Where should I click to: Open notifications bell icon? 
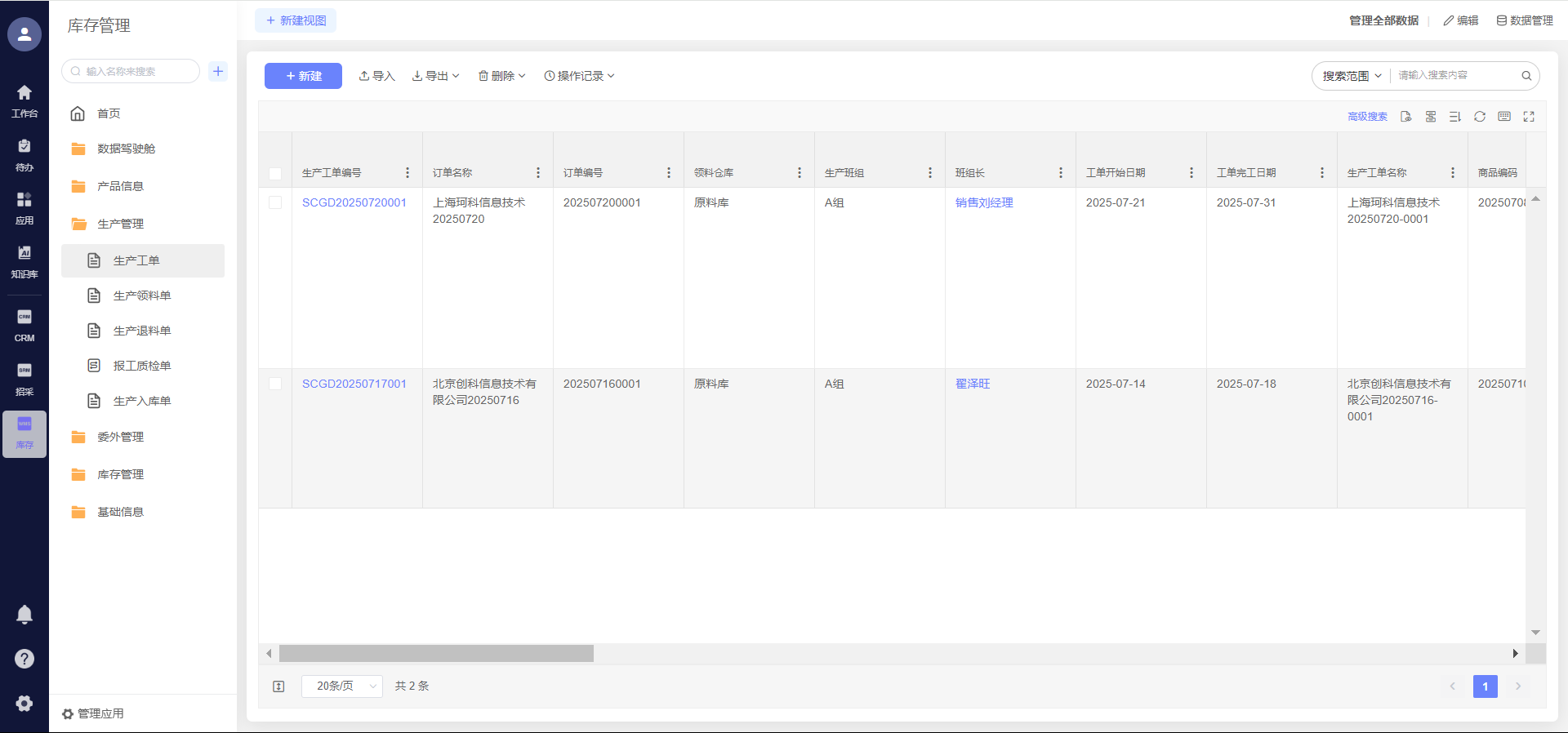24,615
